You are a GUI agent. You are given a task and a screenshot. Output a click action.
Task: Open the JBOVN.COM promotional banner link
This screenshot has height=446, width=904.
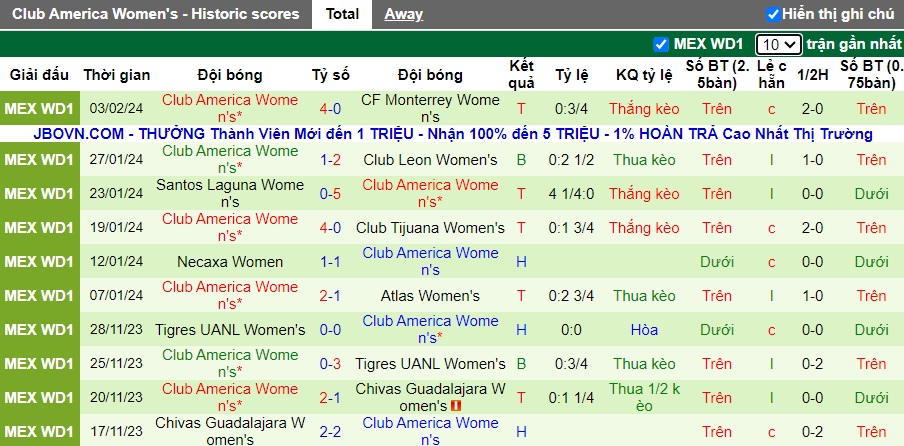pyautogui.click(x=452, y=134)
